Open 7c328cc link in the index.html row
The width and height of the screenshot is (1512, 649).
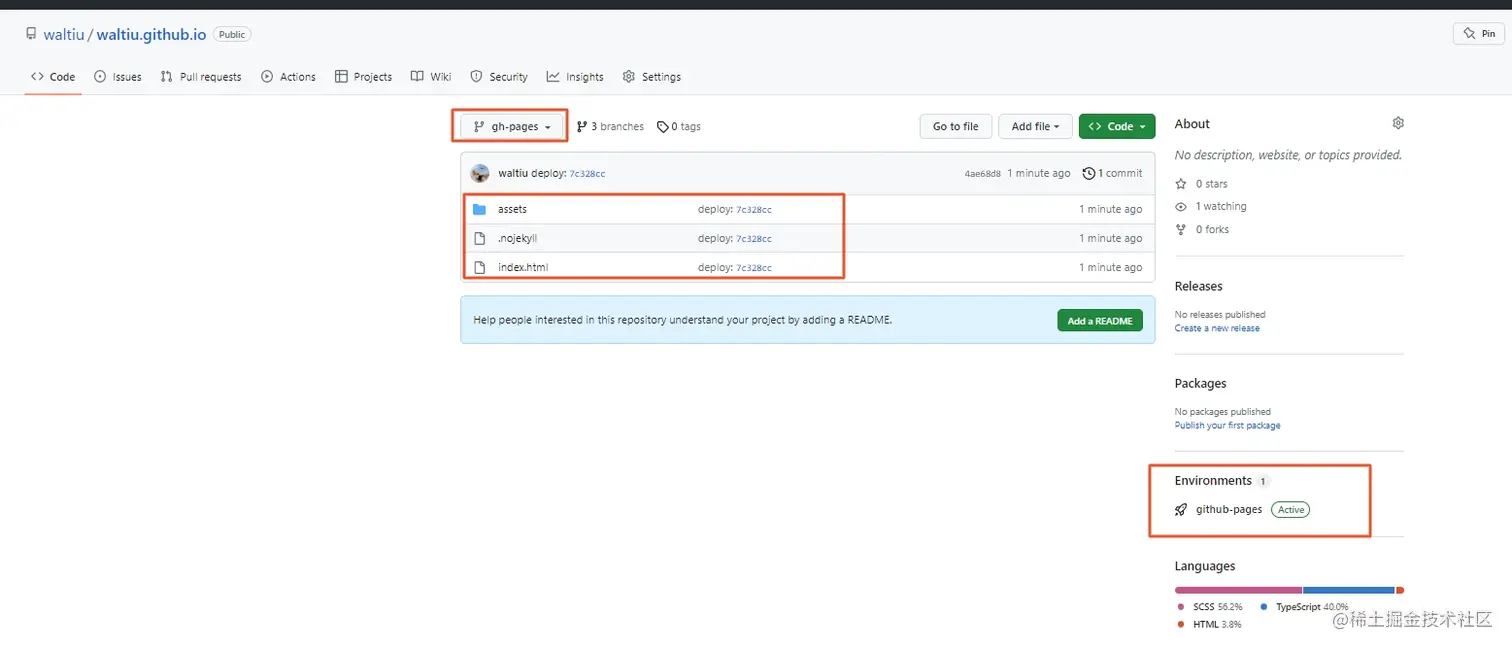[x=754, y=268]
